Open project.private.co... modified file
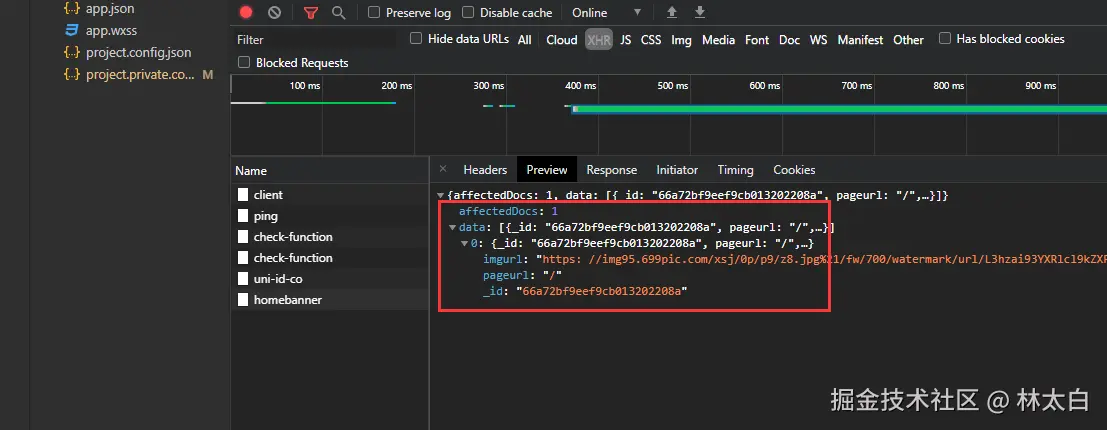This screenshot has width=1107, height=430. [140, 74]
